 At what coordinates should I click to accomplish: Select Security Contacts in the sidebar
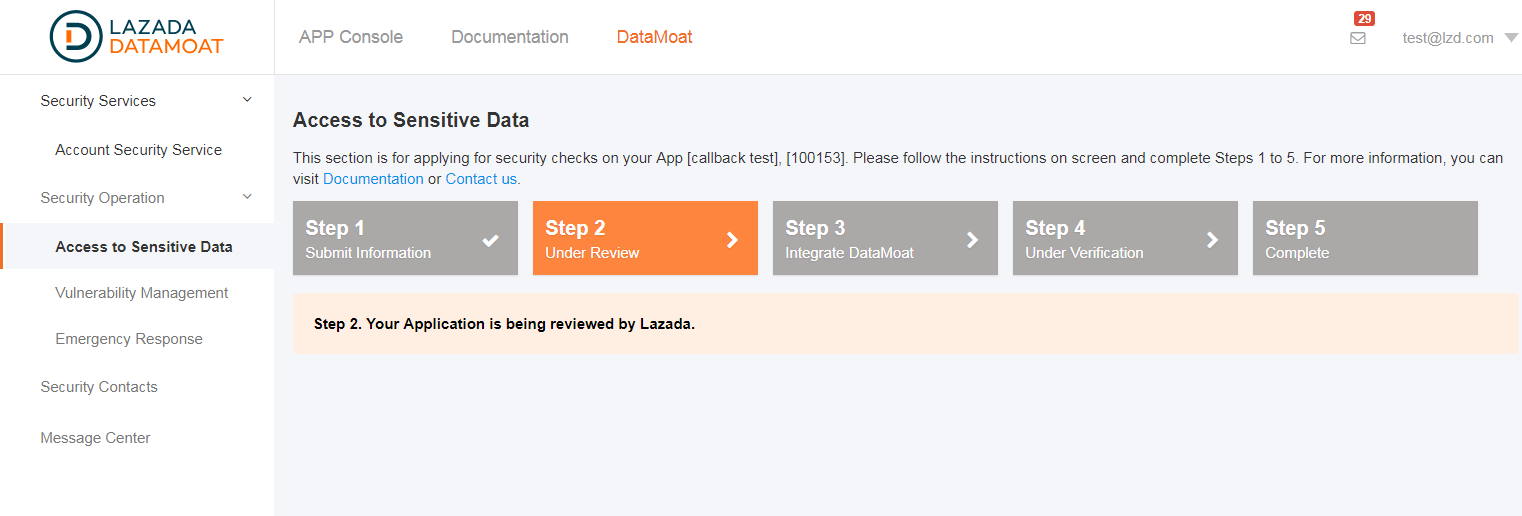tap(99, 387)
